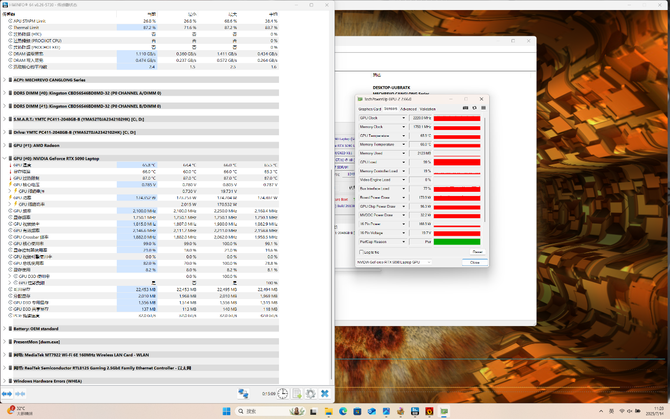Open the GPU-Z hamburger menu icon
The height and width of the screenshot is (419, 670).
pyautogui.click(x=483, y=108)
